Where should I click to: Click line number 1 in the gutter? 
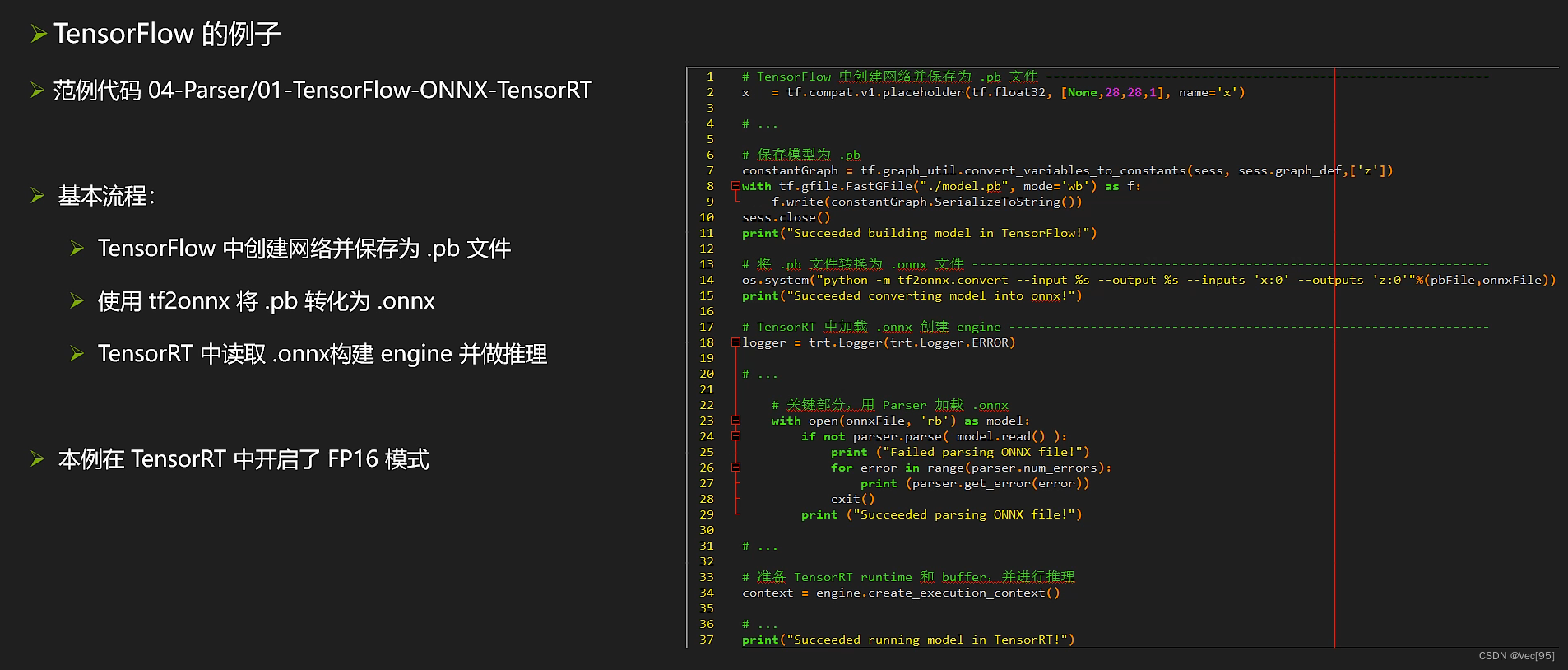pyautogui.click(x=710, y=77)
